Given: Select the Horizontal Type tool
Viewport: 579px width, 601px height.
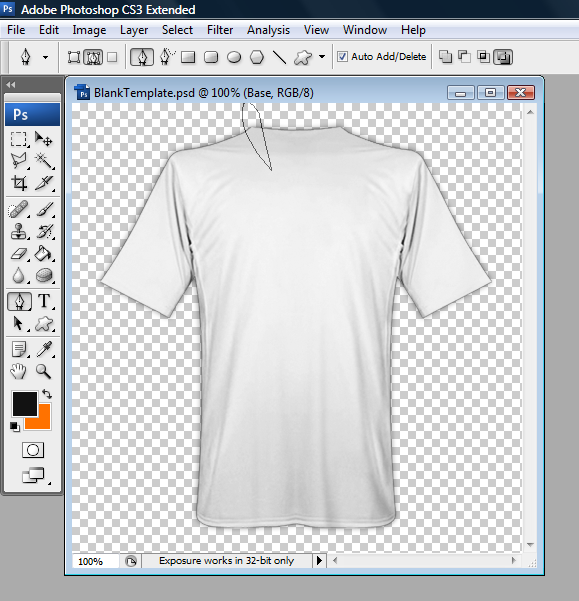Looking at the screenshot, I should 44,301.
